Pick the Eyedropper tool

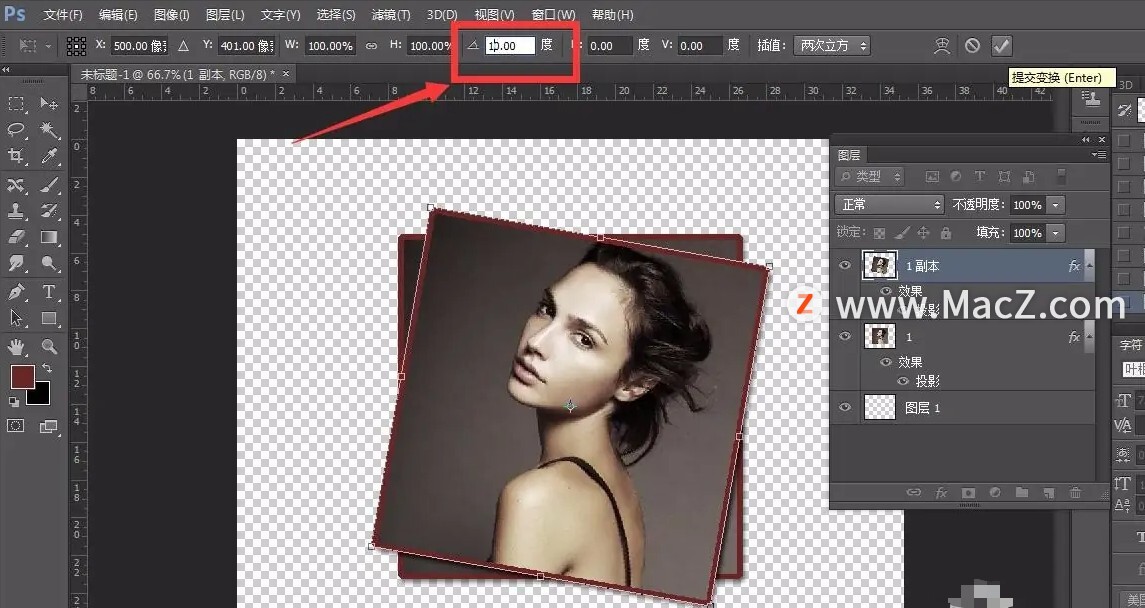pos(49,156)
